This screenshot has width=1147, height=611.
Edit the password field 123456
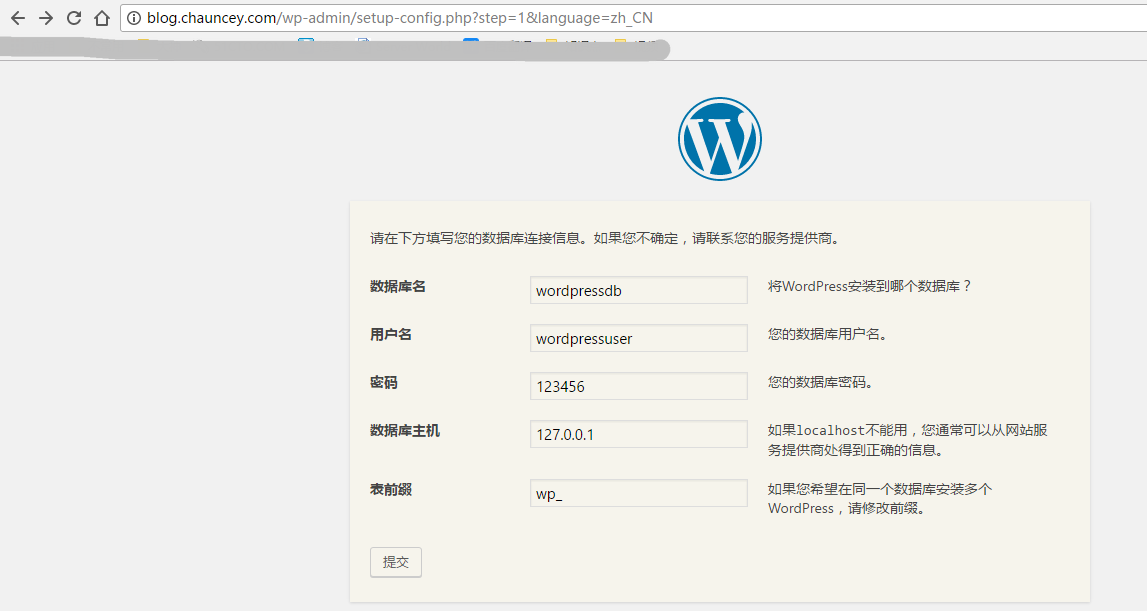tap(639, 386)
